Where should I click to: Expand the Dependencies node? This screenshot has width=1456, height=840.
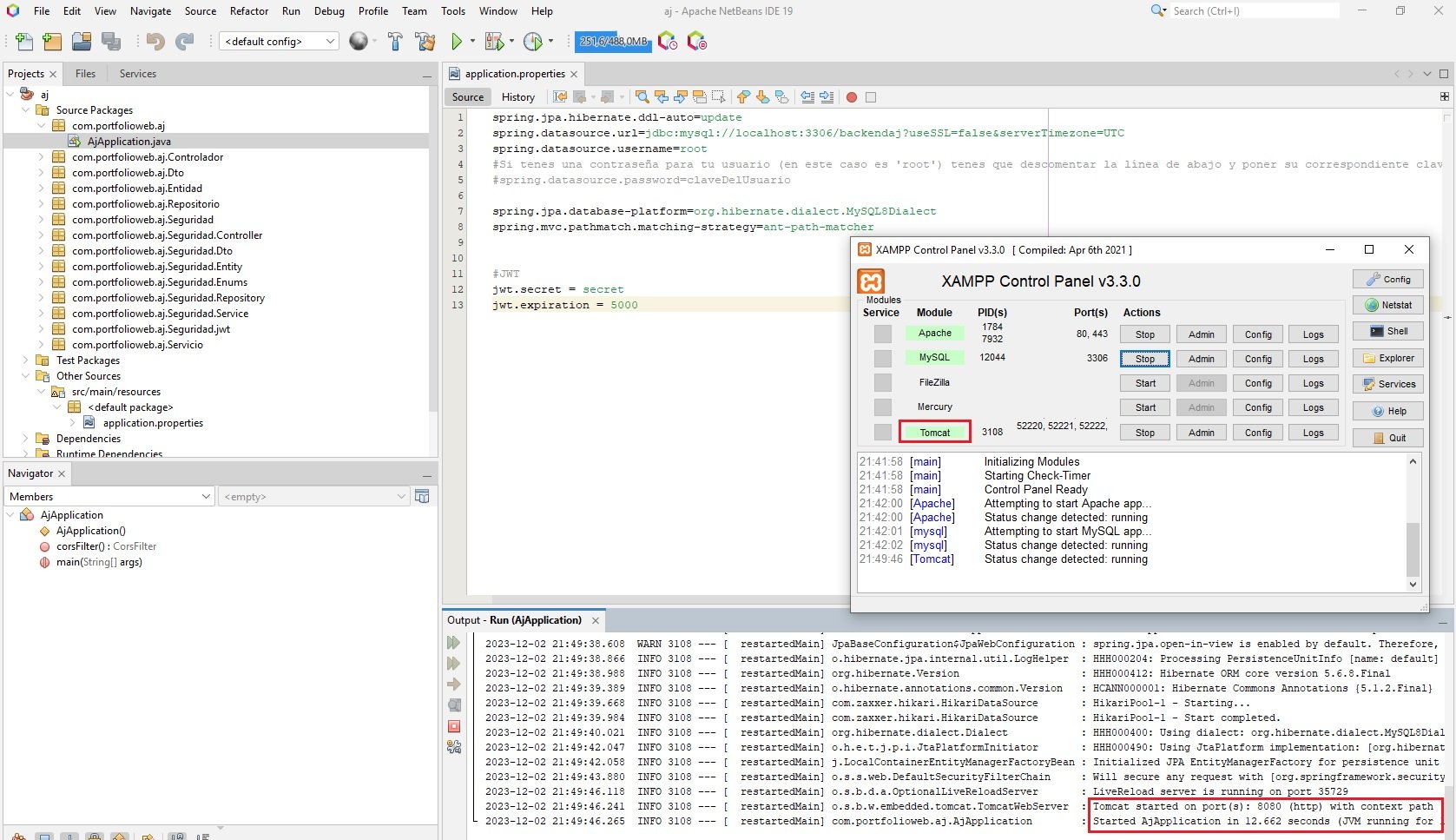coord(26,439)
